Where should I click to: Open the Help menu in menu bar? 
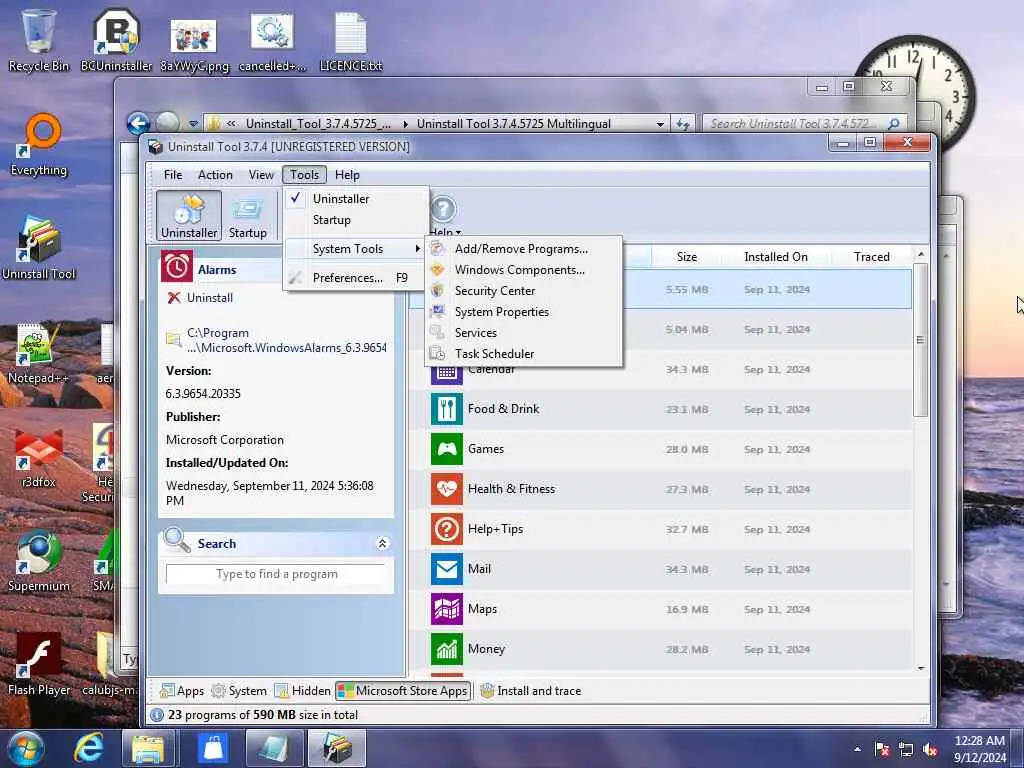(347, 175)
